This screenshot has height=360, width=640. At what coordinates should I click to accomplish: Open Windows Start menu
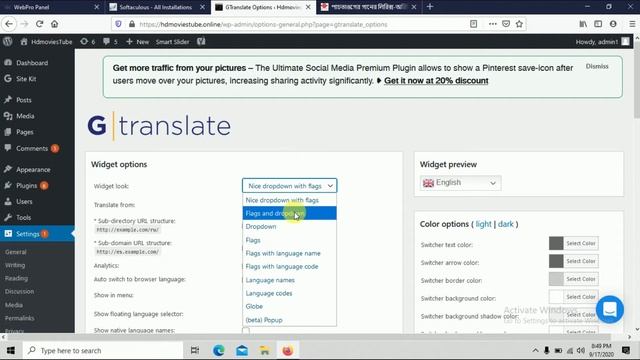[x=11, y=350]
